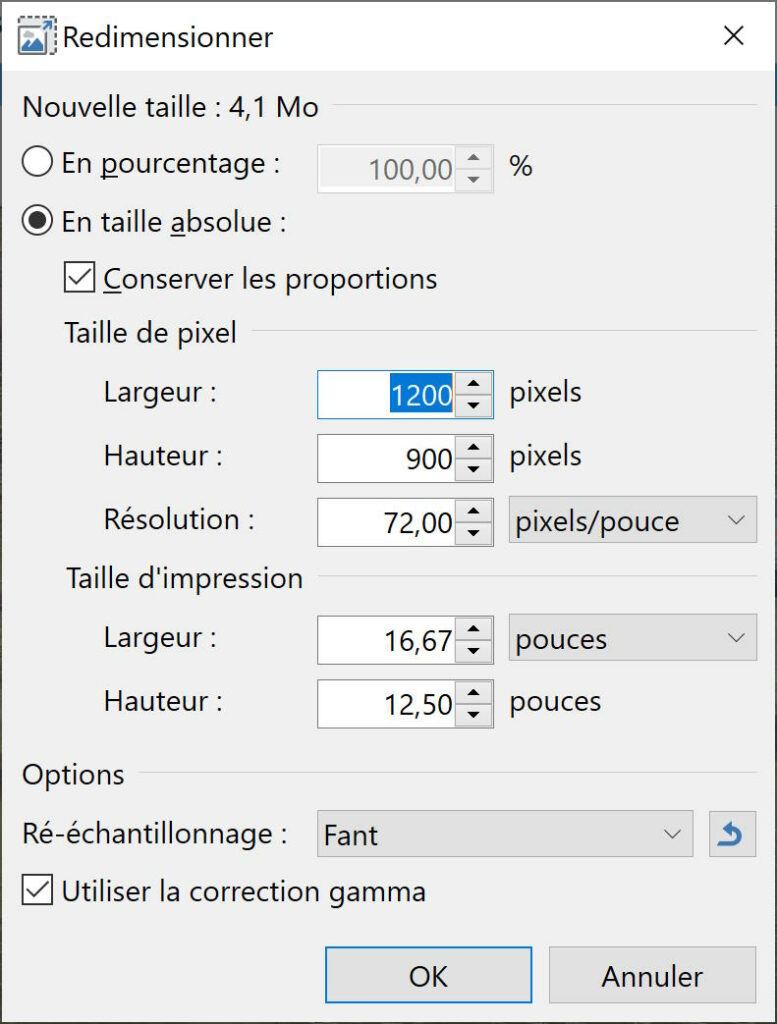Viewport: 777px width, 1024px height.
Task: Click the pixel Hauteur 900 field
Action: (387, 458)
